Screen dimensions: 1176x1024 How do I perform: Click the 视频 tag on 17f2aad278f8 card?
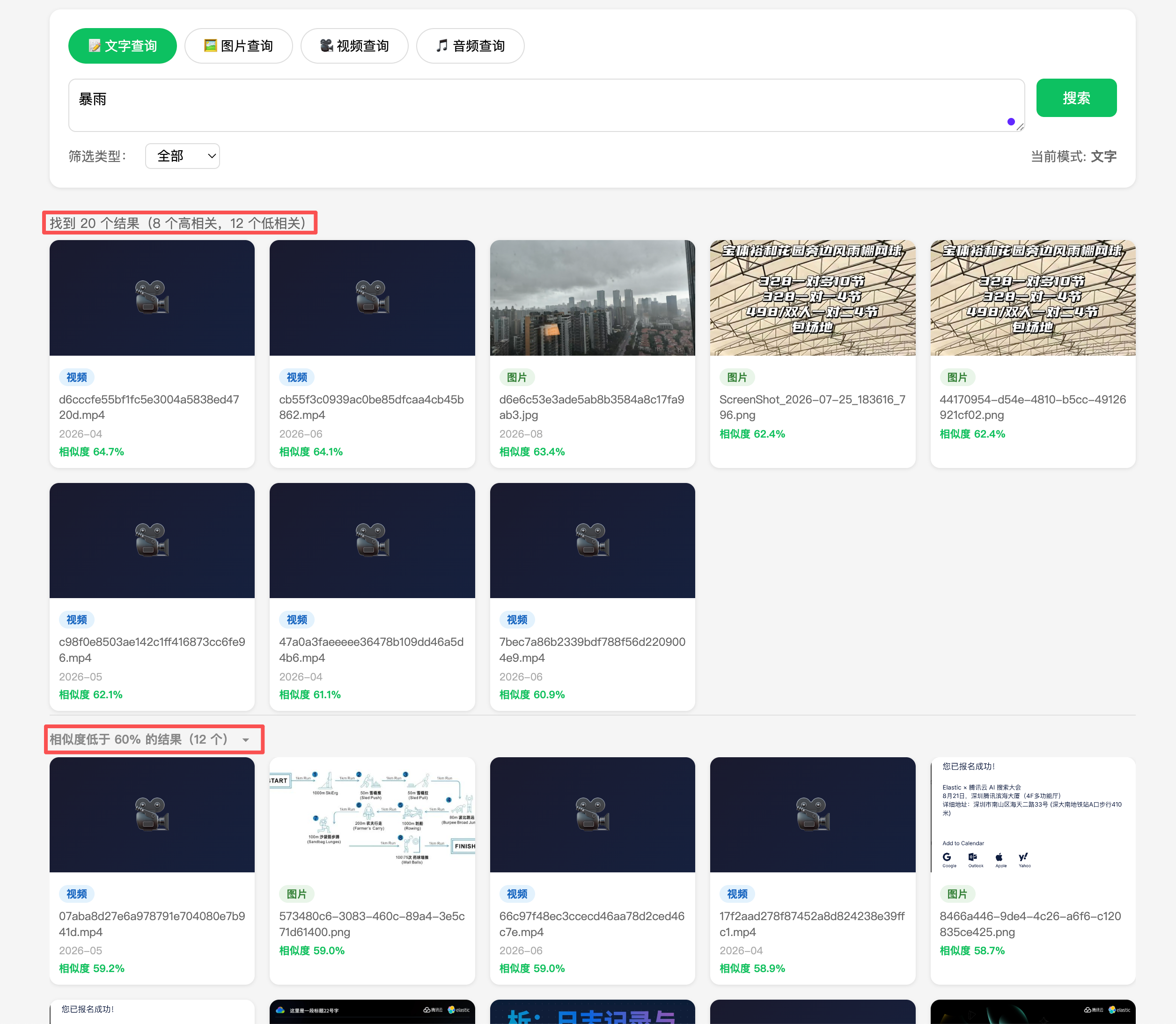pos(737,894)
